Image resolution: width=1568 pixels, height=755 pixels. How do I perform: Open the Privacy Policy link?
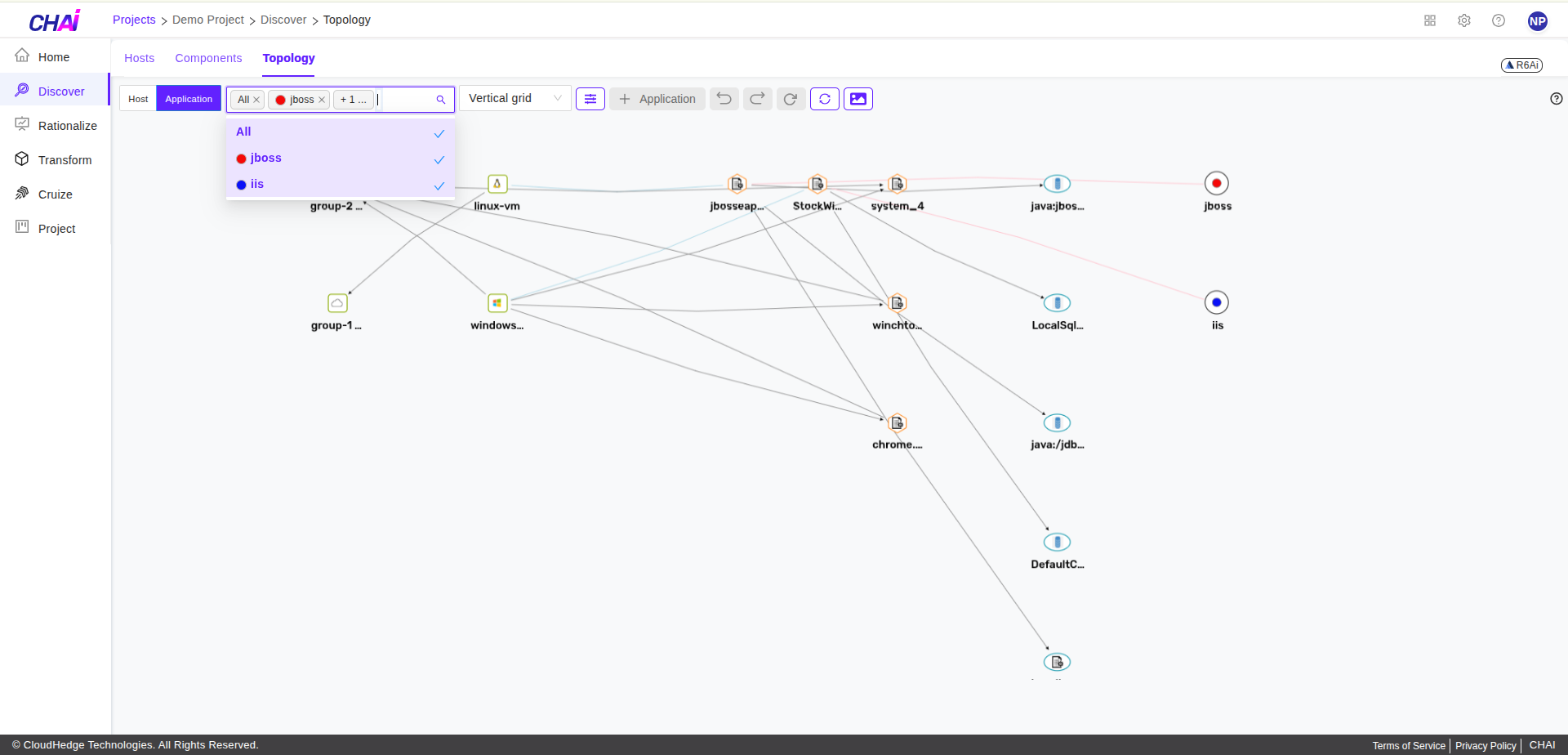pyautogui.click(x=1485, y=745)
